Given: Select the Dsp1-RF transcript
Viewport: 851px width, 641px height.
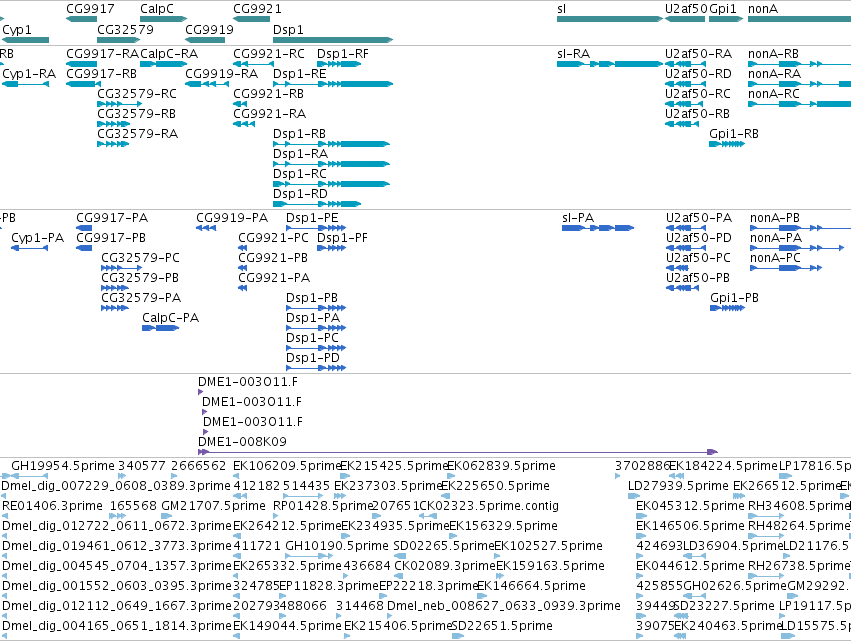Looking at the screenshot, I should click(339, 64).
